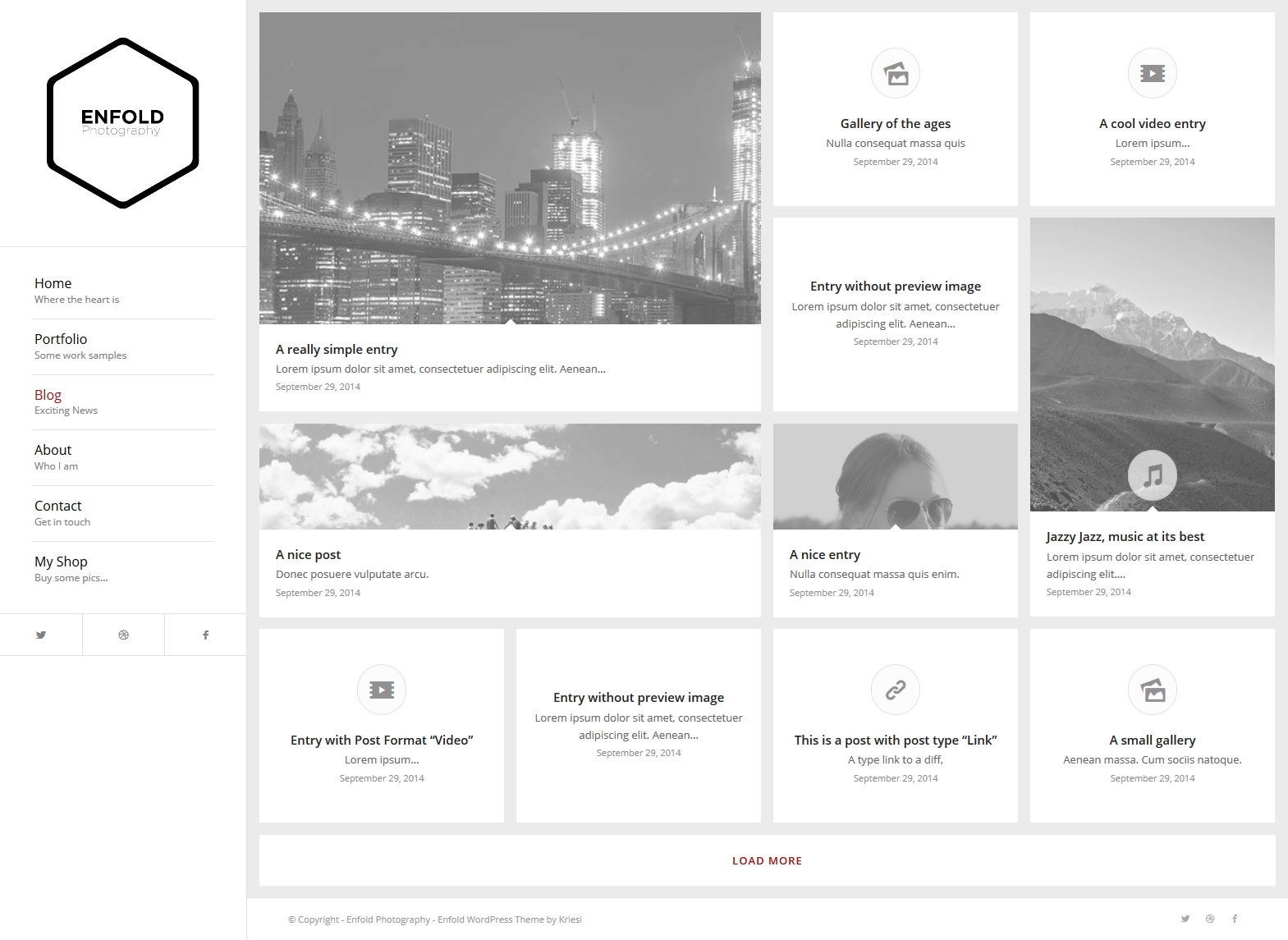Open the About menu item
Viewport: 1288px width, 940px height.
tap(53, 450)
